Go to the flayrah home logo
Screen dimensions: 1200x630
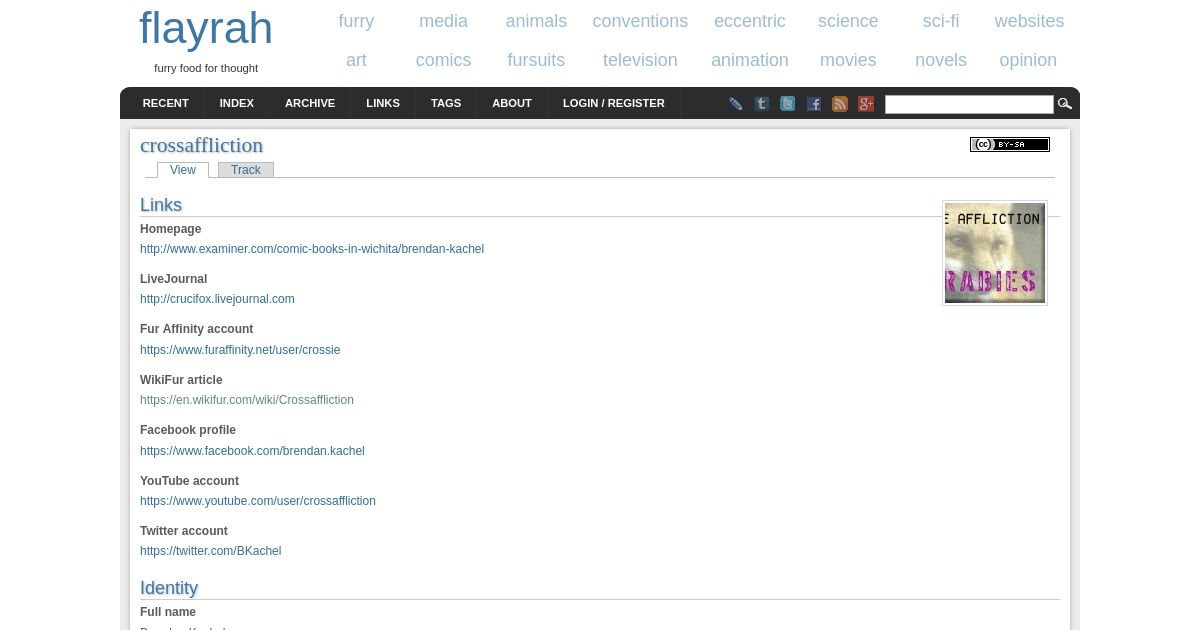click(x=206, y=28)
